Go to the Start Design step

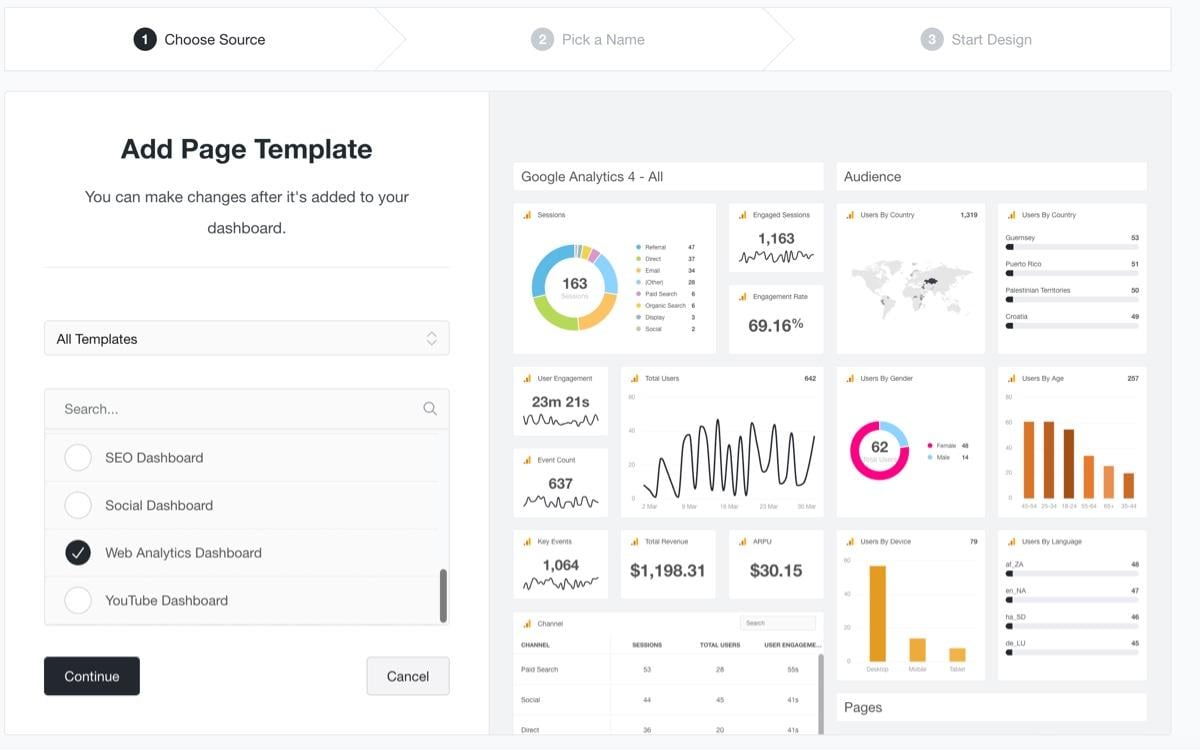pyautogui.click(x=976, y=40)
